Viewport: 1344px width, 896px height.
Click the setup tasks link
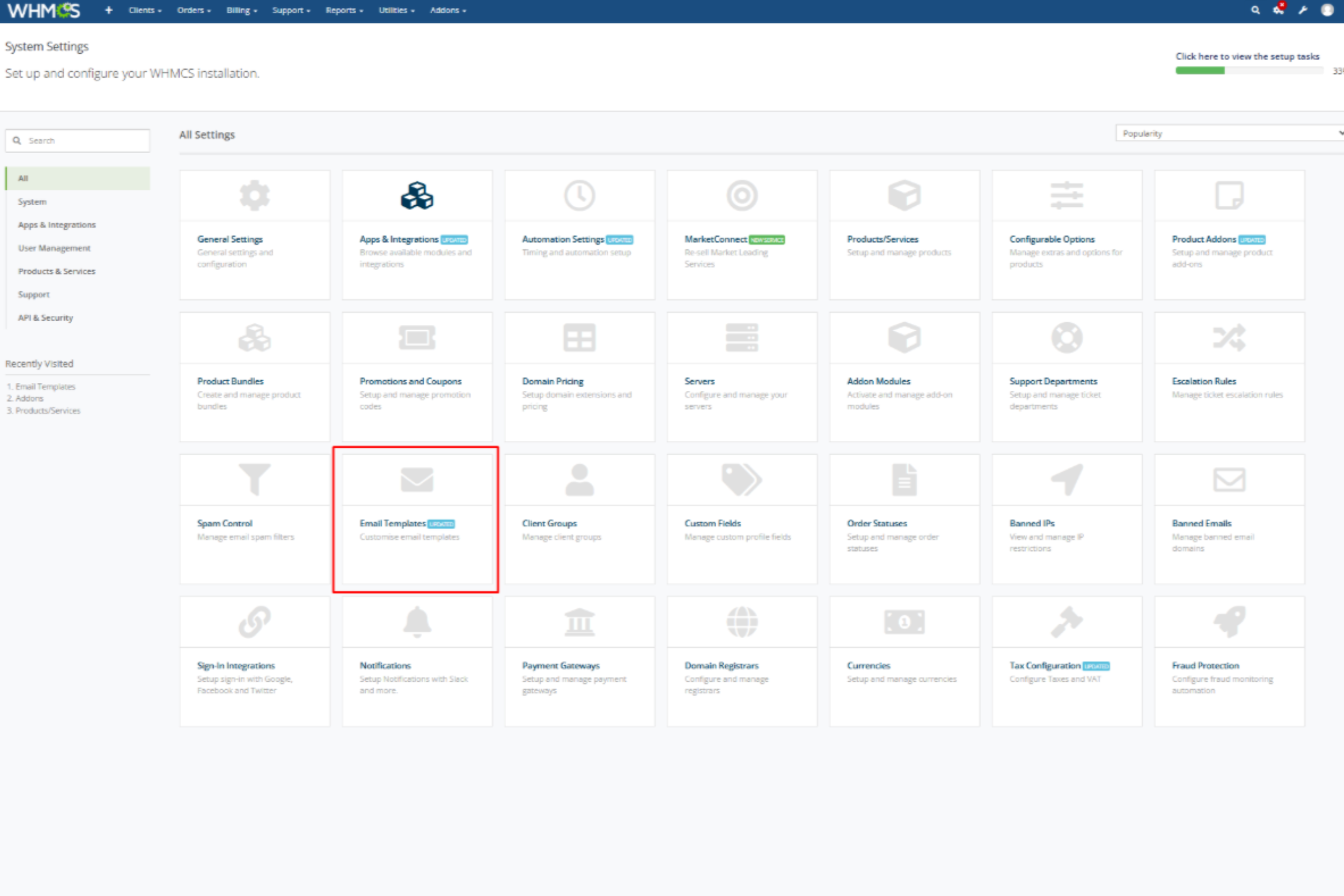pyautogui.click(x=1247, y=56)
